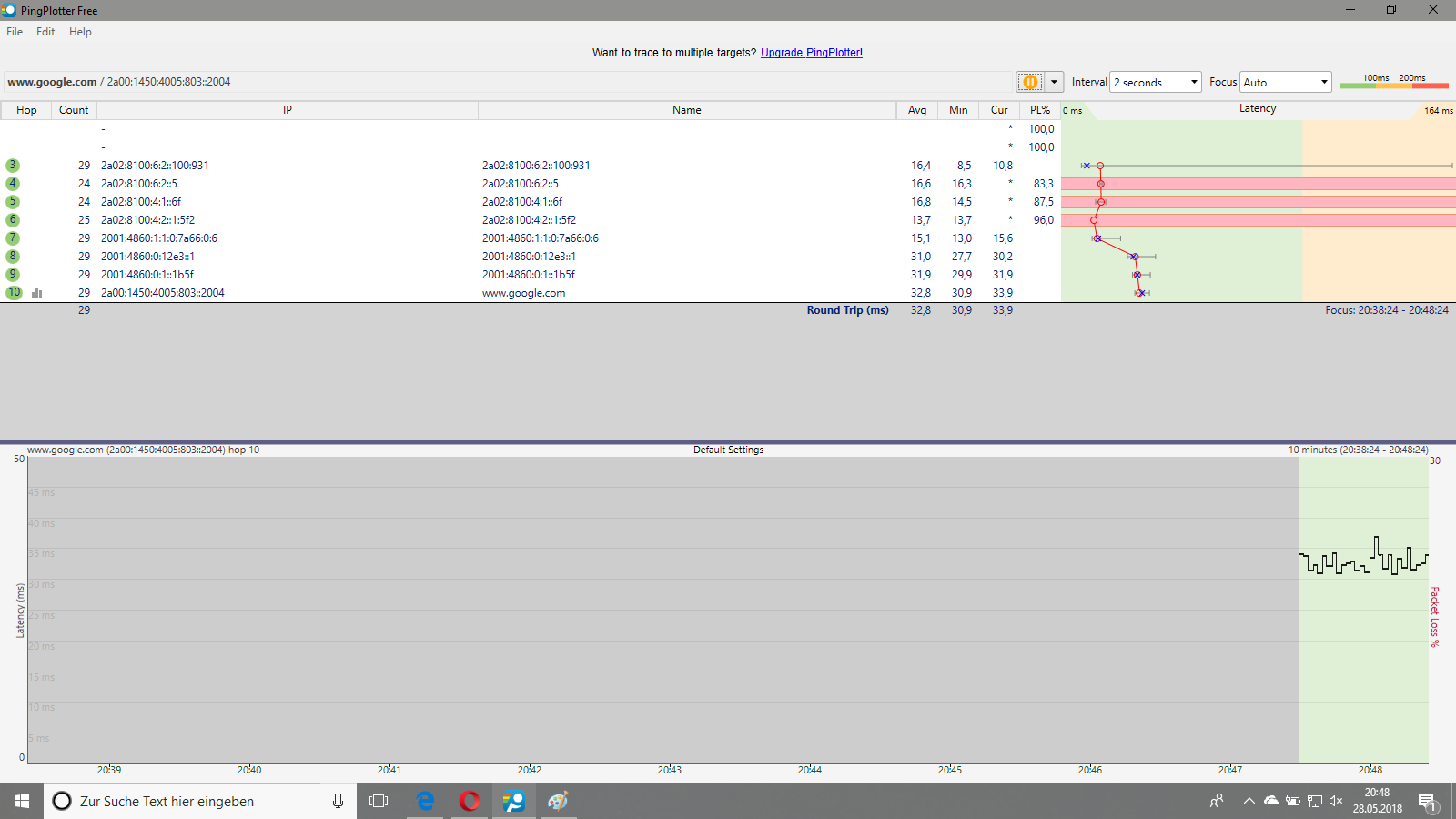Click the battery power tray icon
The height and width of the screenshot is (819, 1456).
pos(1293,801)
